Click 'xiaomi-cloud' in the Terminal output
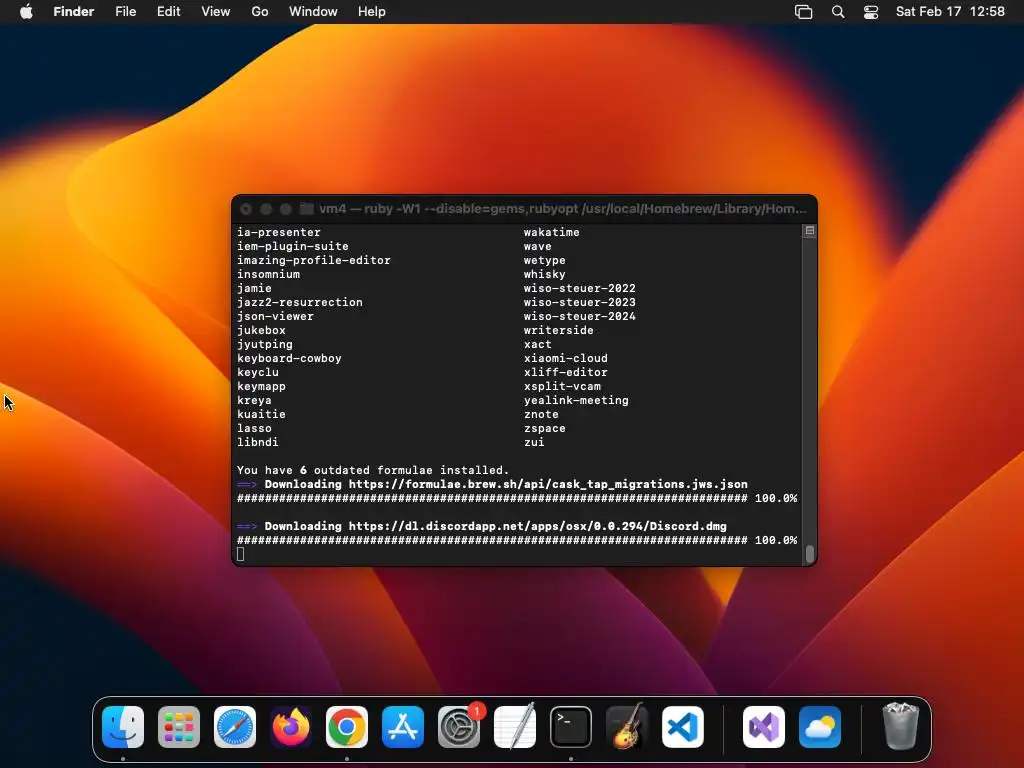 click(566, 359)
